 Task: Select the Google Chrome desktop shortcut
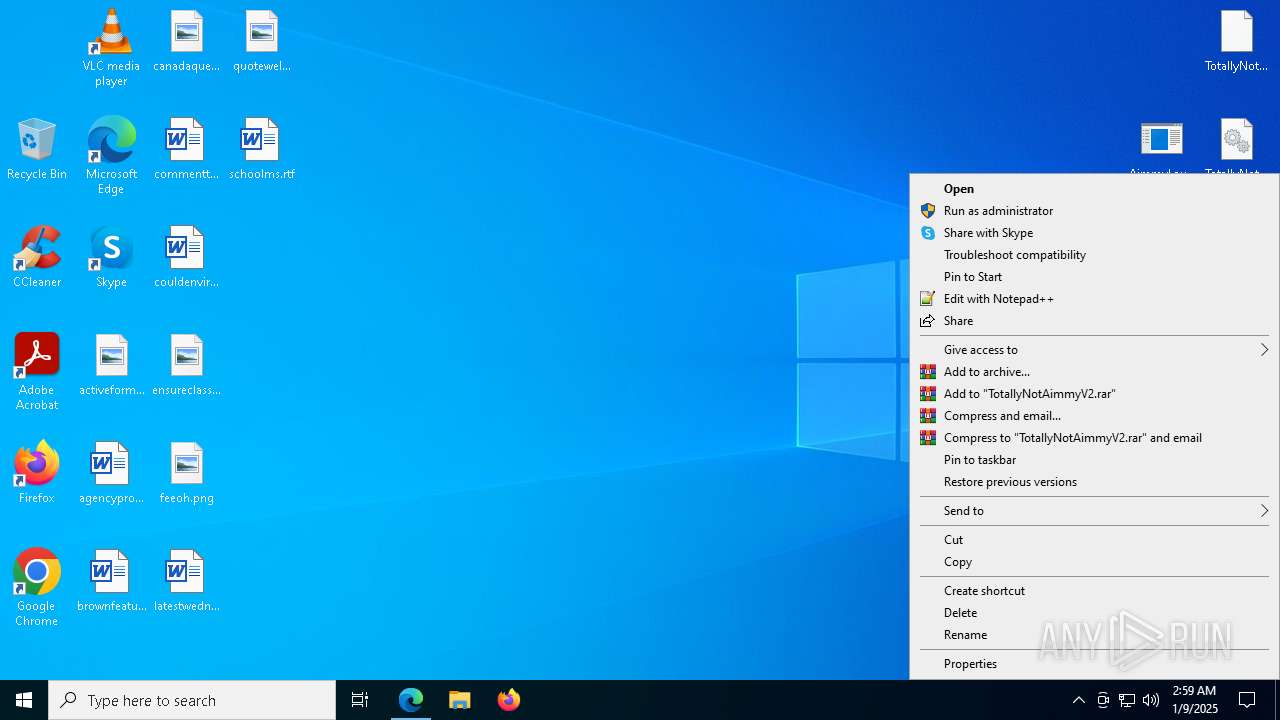tap(36, 587)
